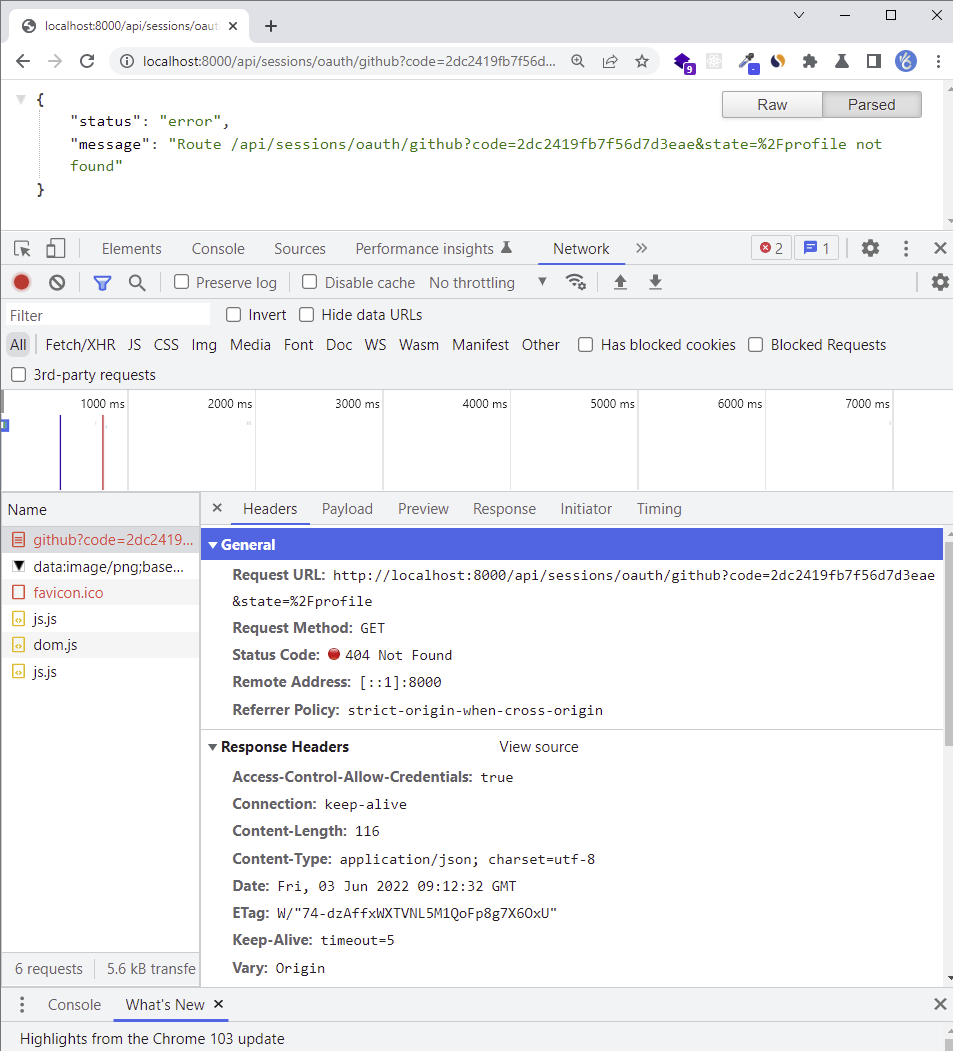Tick the Hide data URLs checkbox

click(307, 315)
